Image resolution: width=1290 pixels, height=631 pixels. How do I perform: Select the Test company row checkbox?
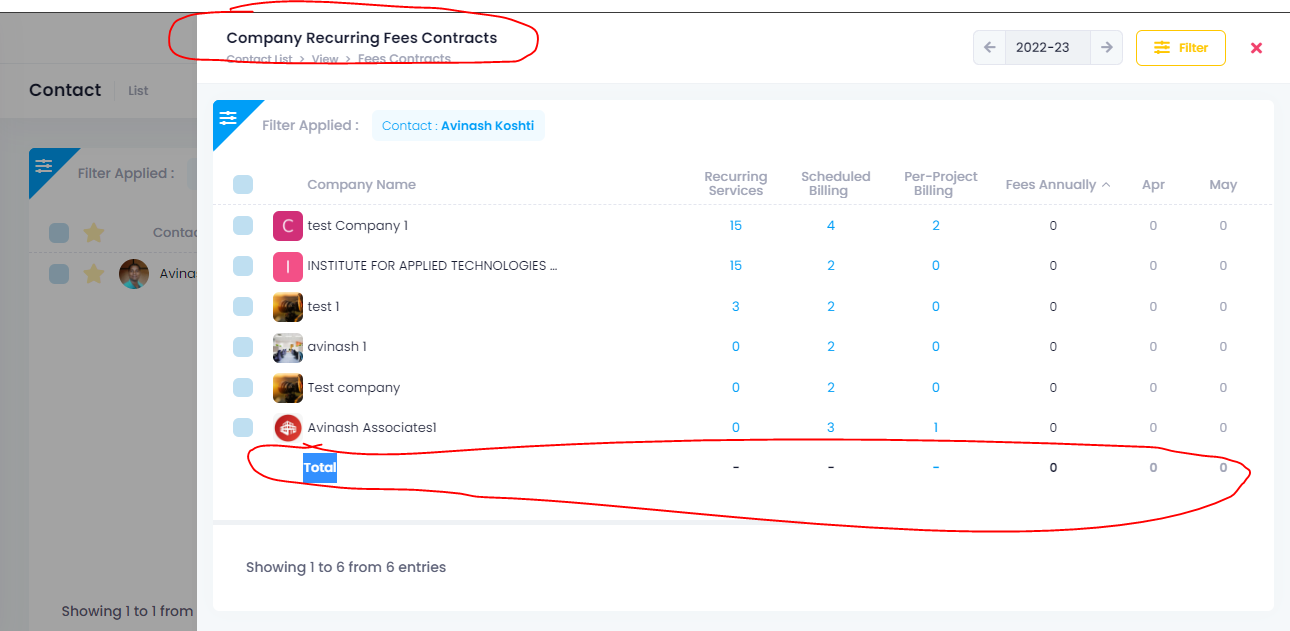(x=243, y=387)
